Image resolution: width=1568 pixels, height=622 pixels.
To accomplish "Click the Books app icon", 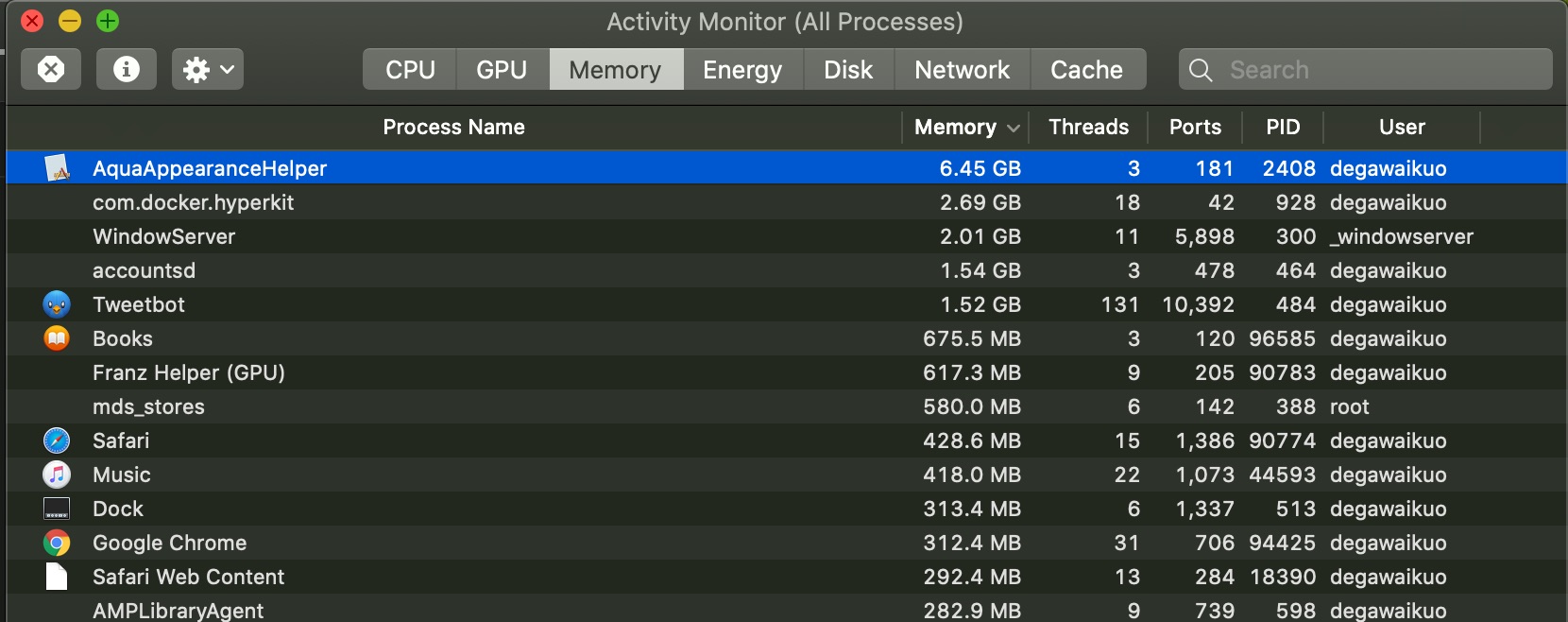I will click(x=57, y=338).
